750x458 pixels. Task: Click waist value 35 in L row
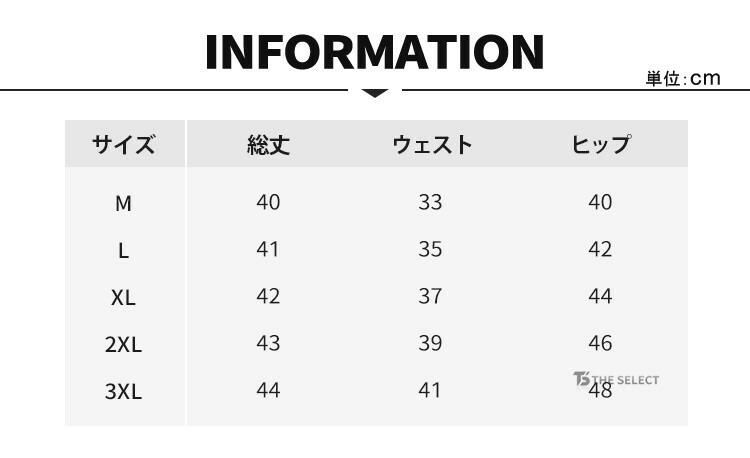[x=430, y=249]
